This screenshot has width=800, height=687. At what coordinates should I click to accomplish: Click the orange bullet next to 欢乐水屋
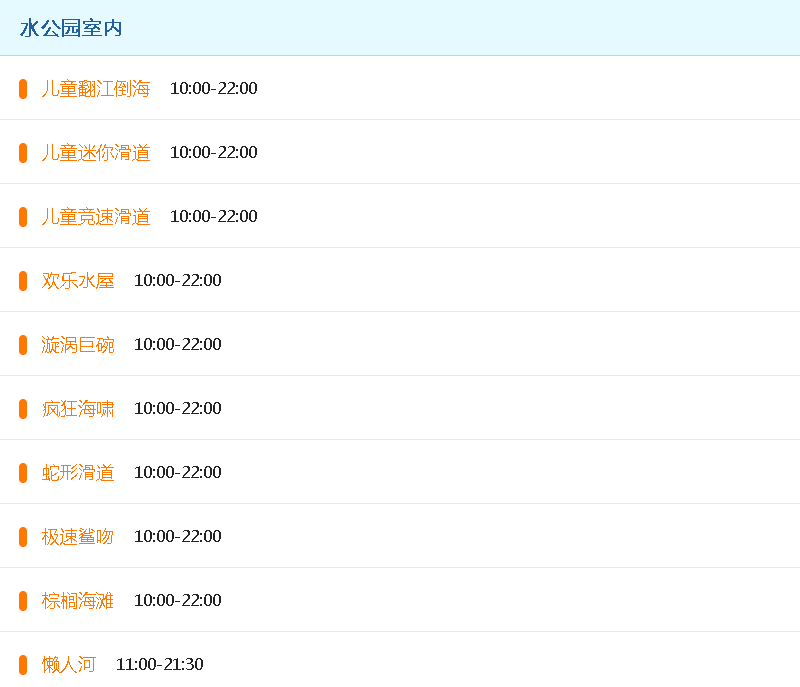click(23, 281)
